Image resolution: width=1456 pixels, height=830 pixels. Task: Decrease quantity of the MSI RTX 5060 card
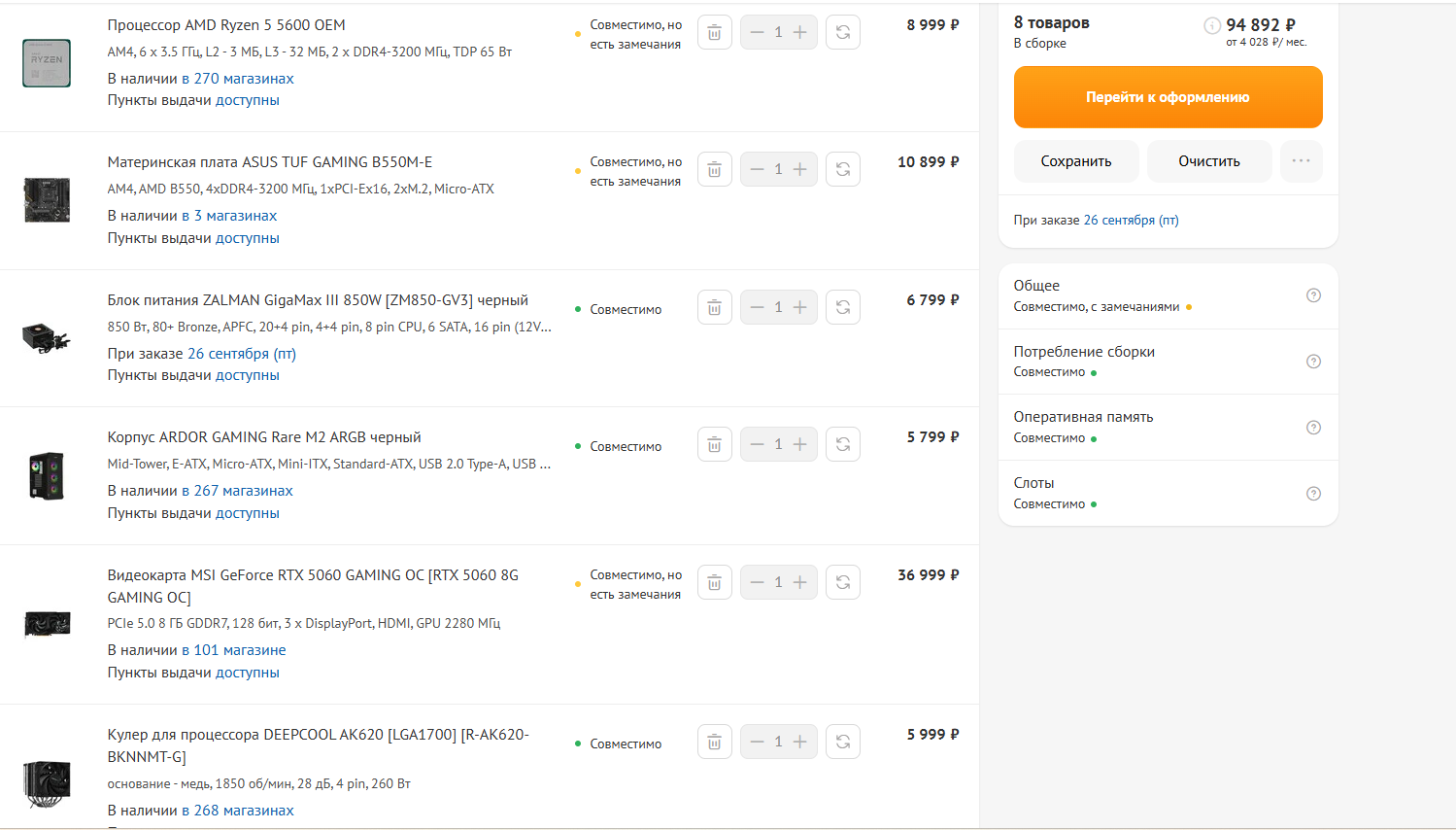pyautogui.click(x=757, y=582)
